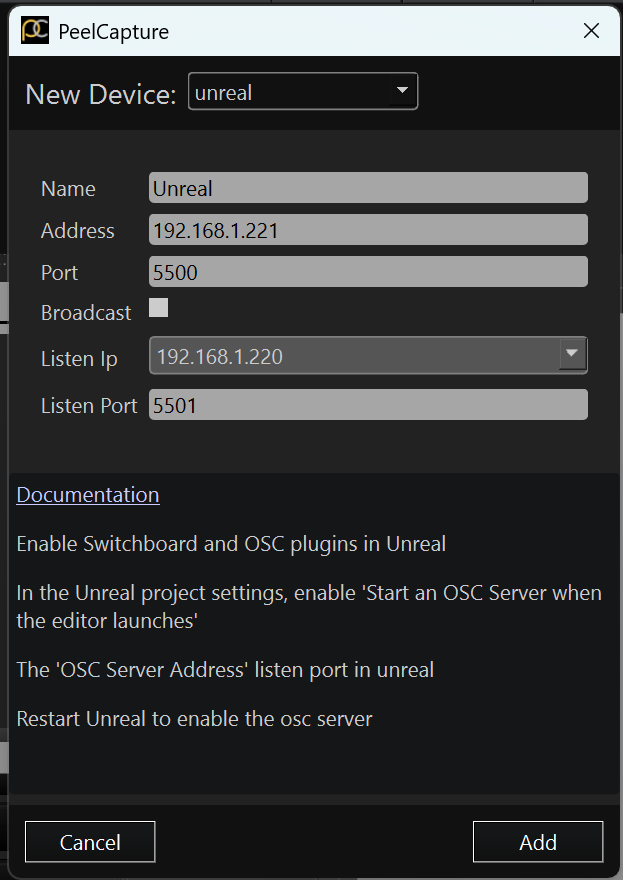Screen dimensions: 623x880
Task: Open the New Device type dropdown
Action: point(302,93)
